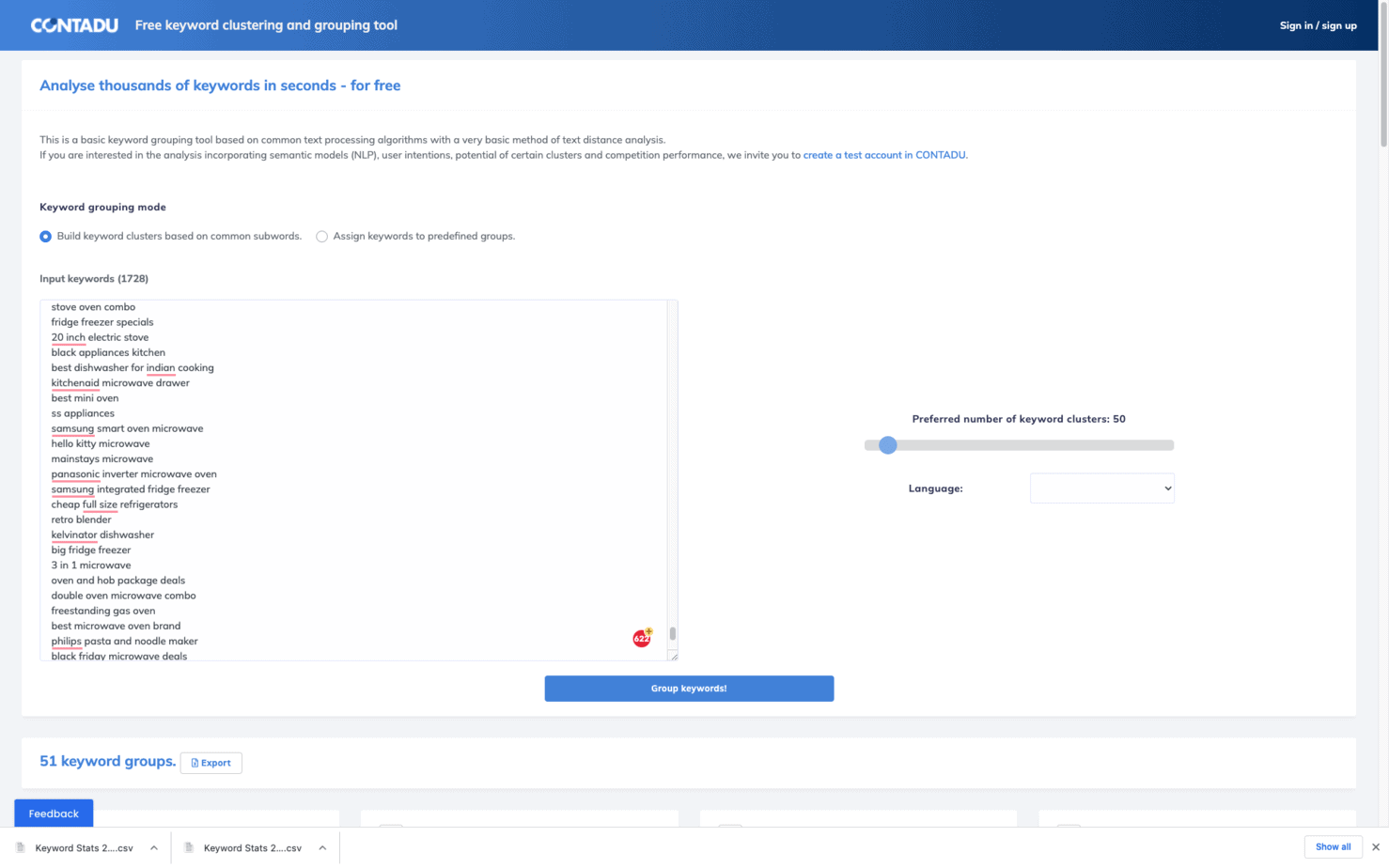Open the Feedback panel
Screen dimensions: 1389x868
(53, 814)
